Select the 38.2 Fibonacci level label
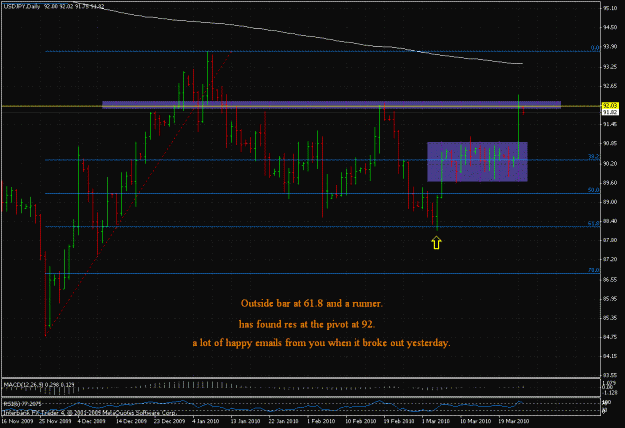625x428 pixels. coord(594,157)
